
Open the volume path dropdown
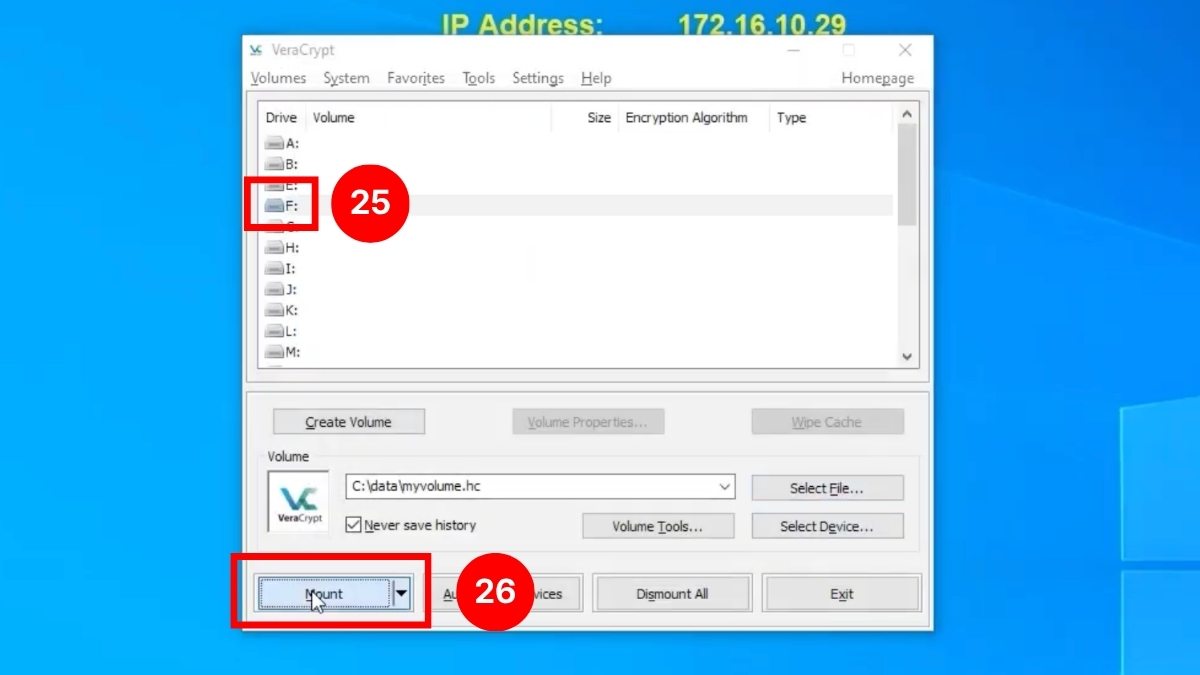[726, 487]
